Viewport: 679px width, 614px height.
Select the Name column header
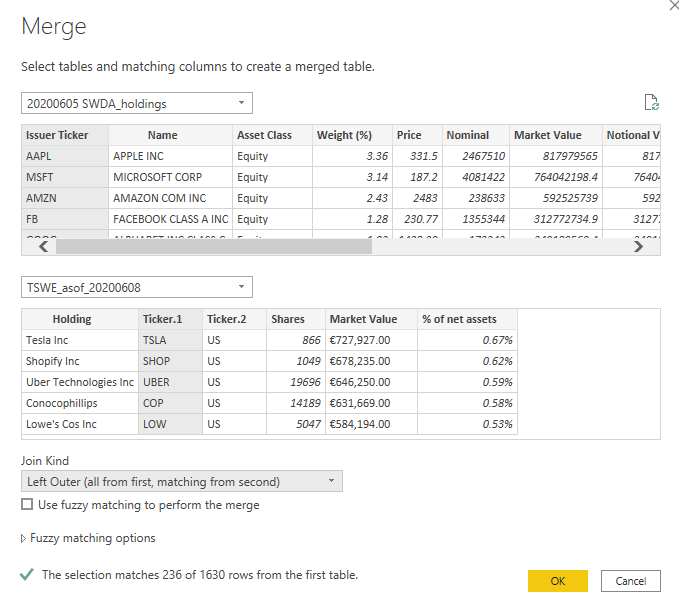(171, 135)
